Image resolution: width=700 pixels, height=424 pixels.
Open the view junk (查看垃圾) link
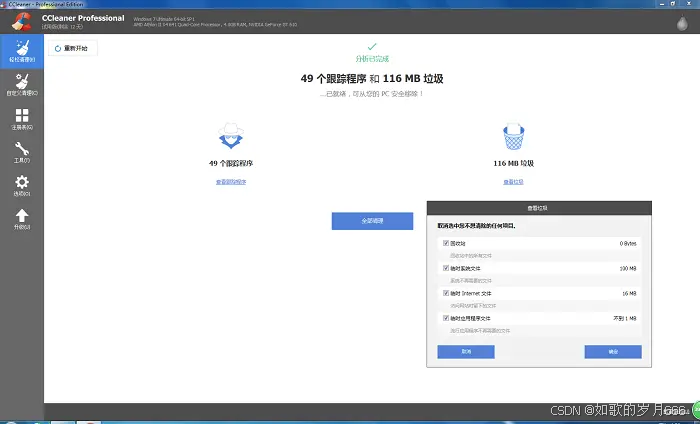click(x=513, y=182)
